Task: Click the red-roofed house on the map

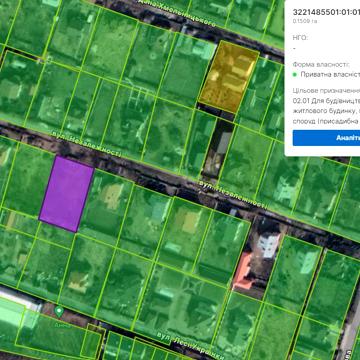Action: [x=243, y=271]
